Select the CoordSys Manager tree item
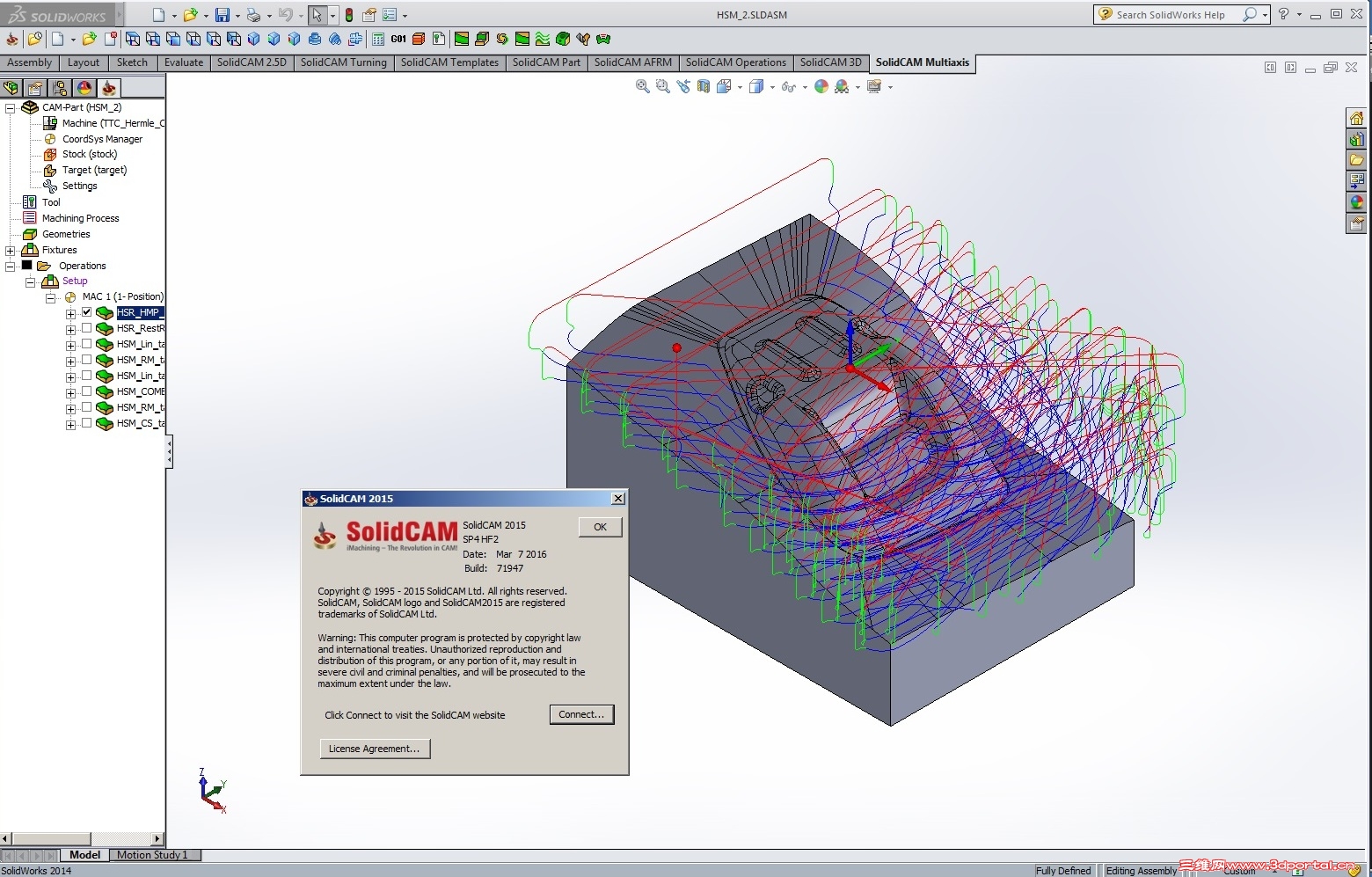Image resolution: width=1372 pixels, height=877 pixels. 102,139
